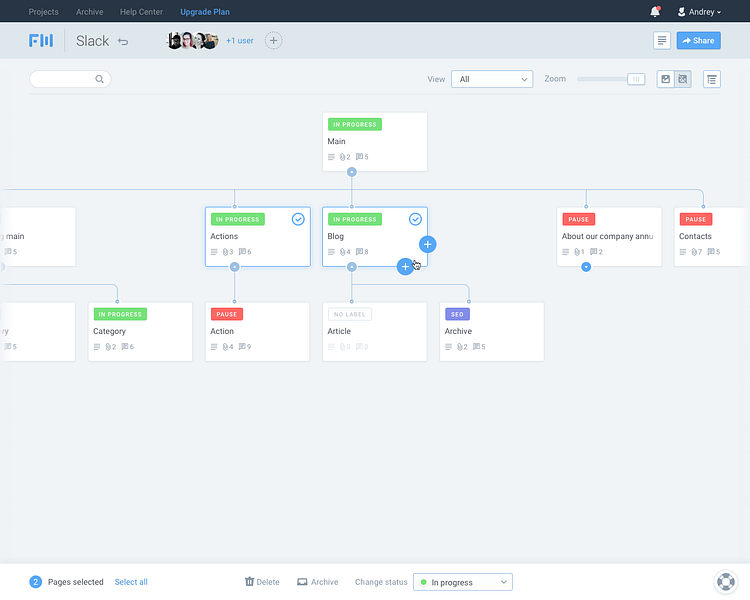Screen dimensions: 750x600
Task: Click the Zoom slider handle
Action: pyautogui.click(x=636, y=79)
